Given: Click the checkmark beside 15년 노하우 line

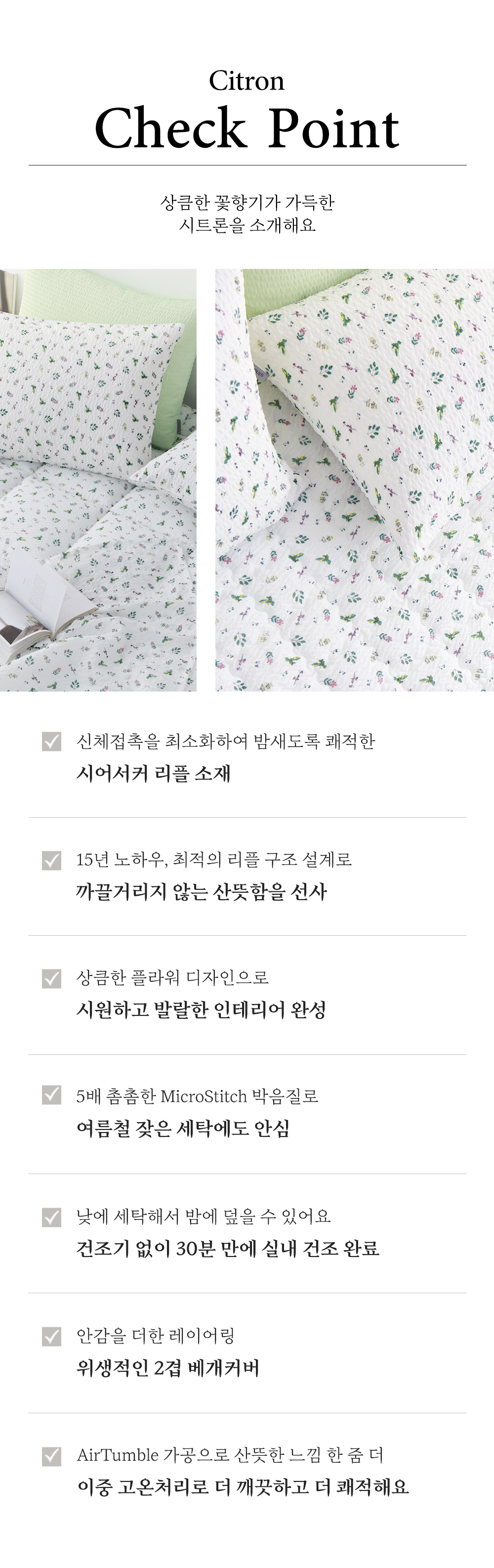Looking at the screenshot, I should point(52,860).
